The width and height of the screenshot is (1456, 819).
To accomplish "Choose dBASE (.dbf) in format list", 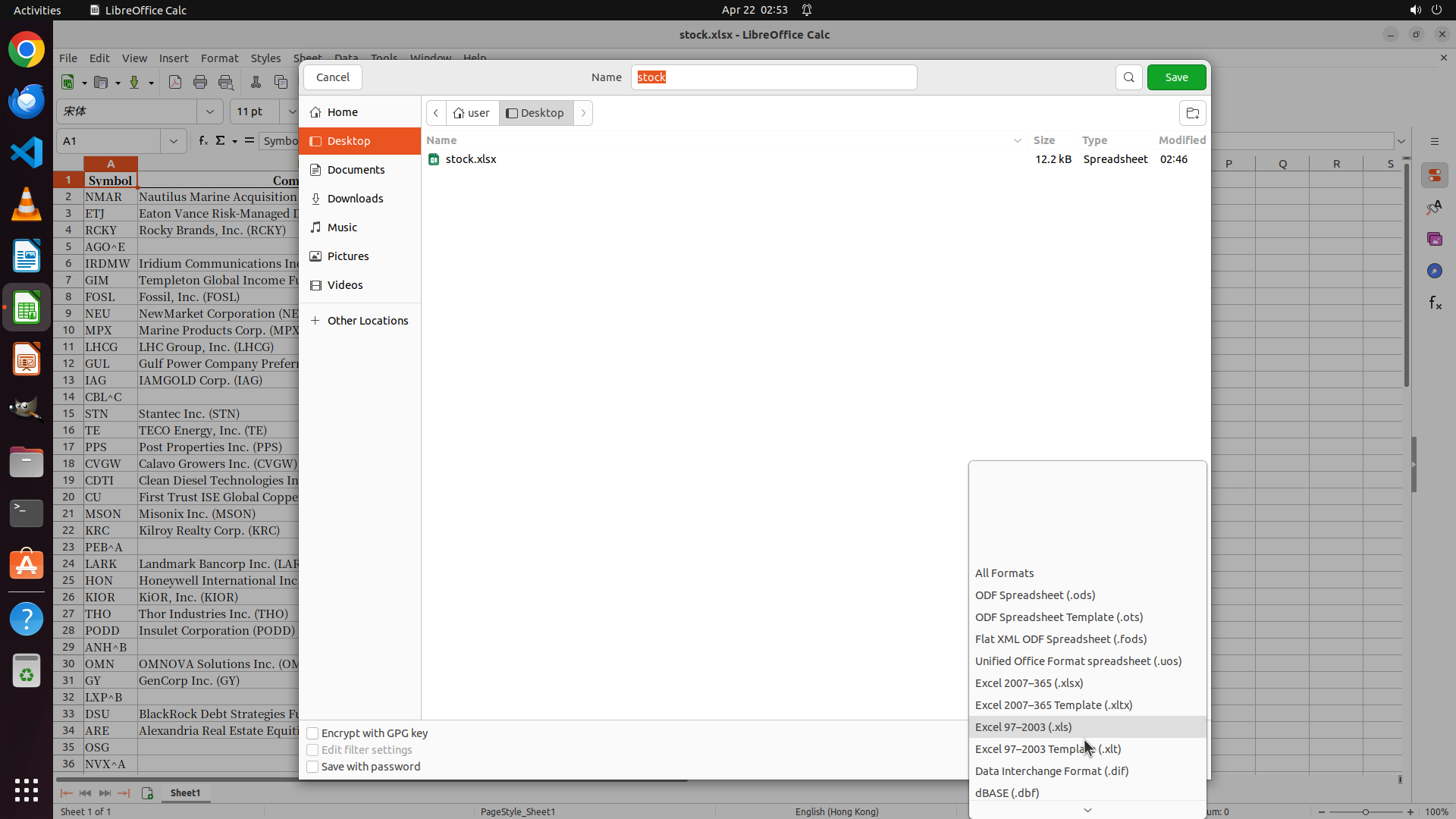I will [1007, 793].
